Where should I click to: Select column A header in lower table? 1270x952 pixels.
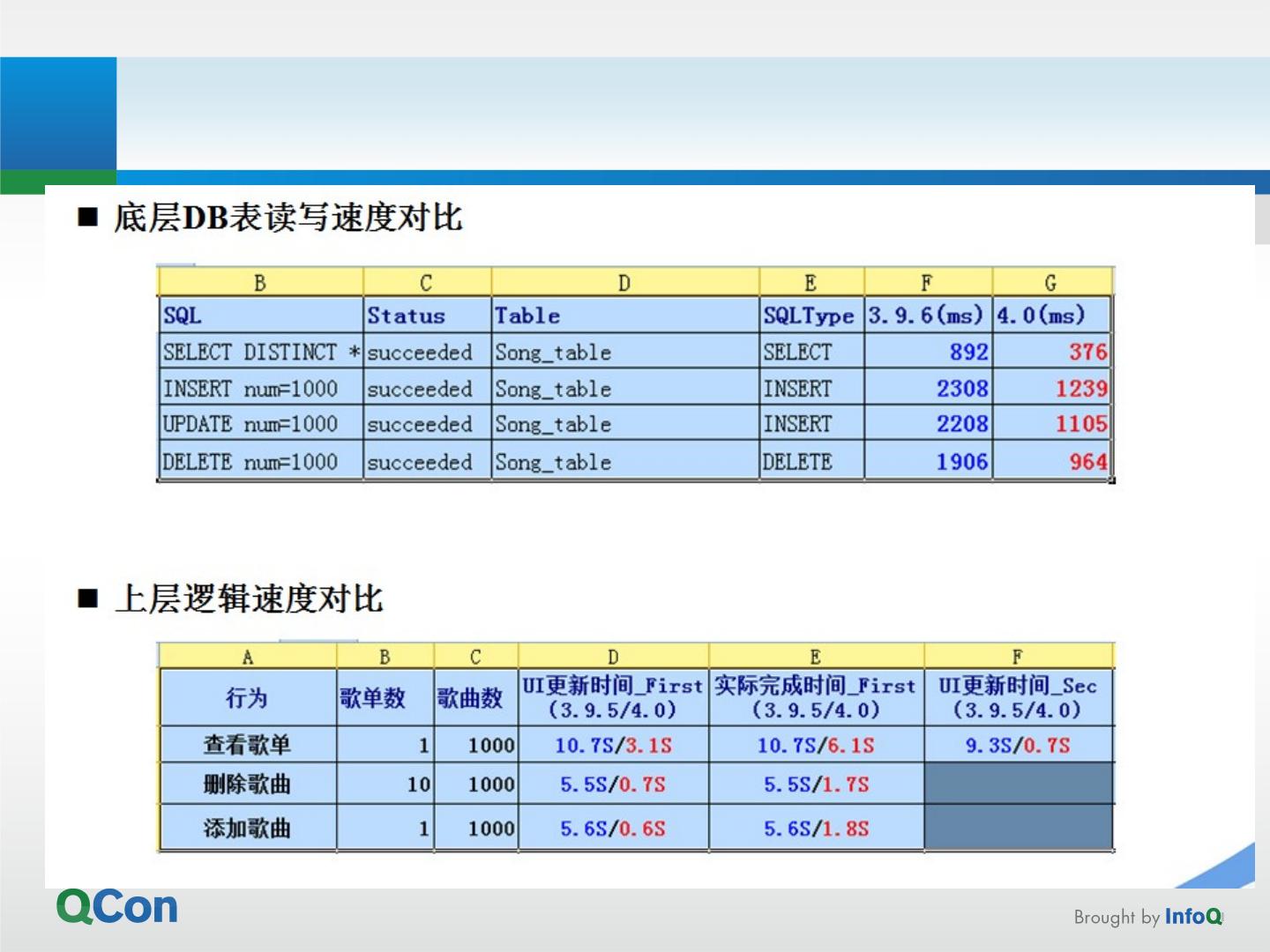point(248,657)
